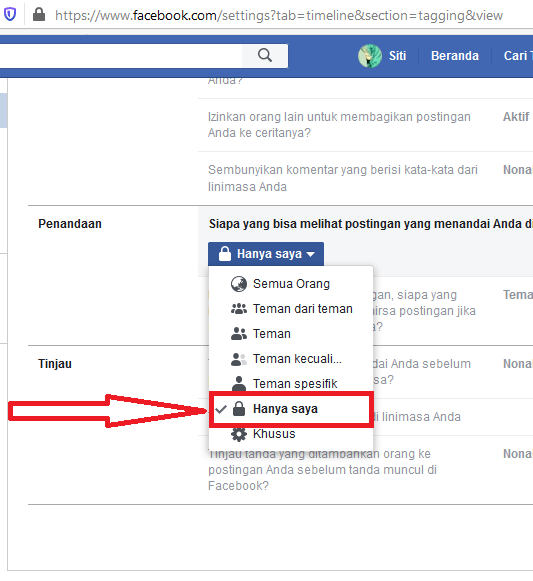Image resolution: width=533 pixels, height=581 pixels.
Task: Select the Khusus custom option
Action: click(x=291, y=434)
